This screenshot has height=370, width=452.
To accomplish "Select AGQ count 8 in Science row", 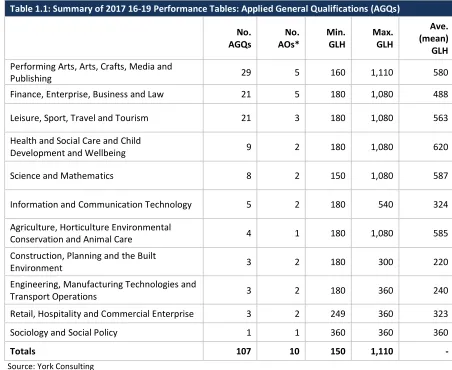I will pos(249,176).
